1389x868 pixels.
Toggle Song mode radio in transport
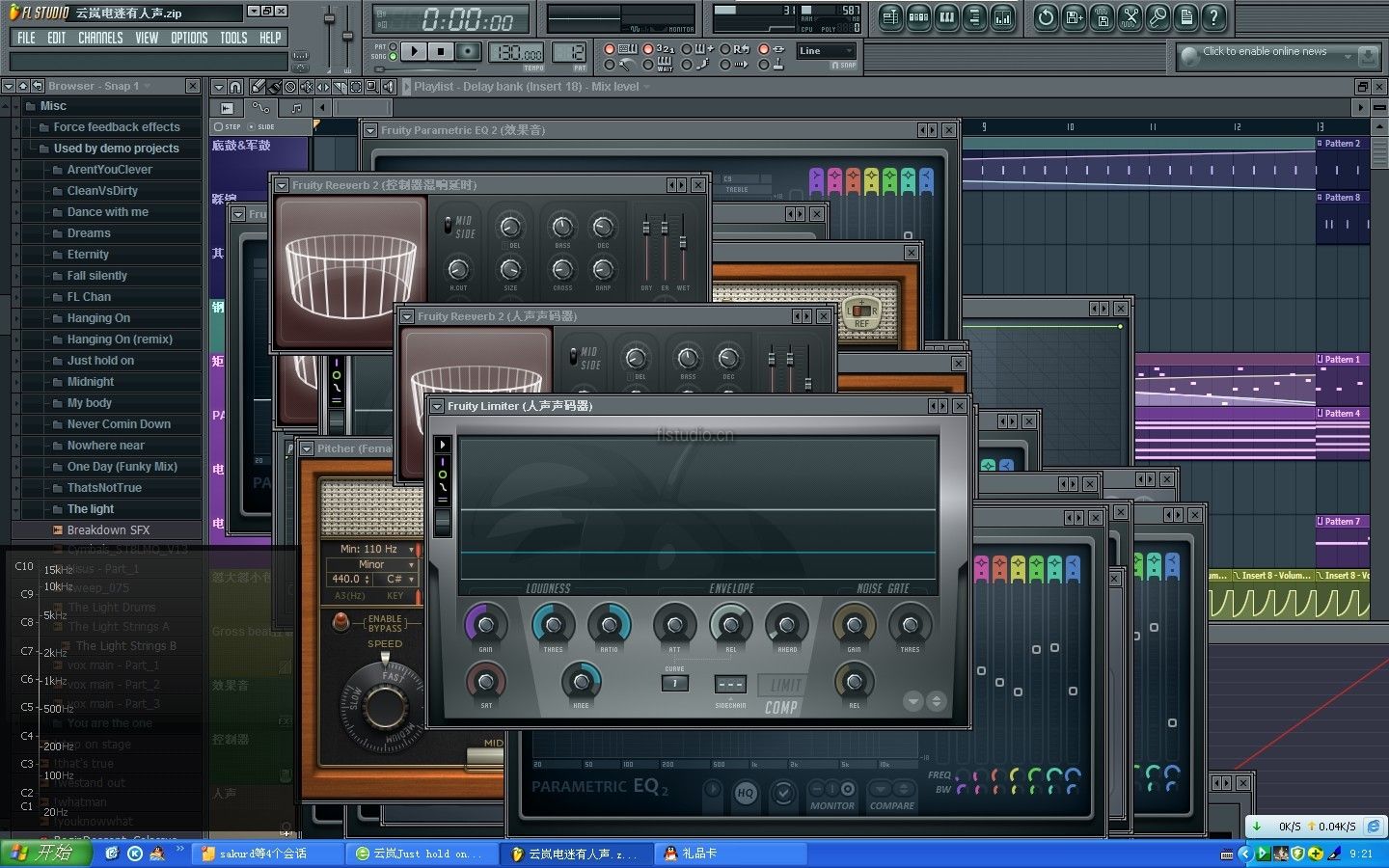(x=393, y=56)
